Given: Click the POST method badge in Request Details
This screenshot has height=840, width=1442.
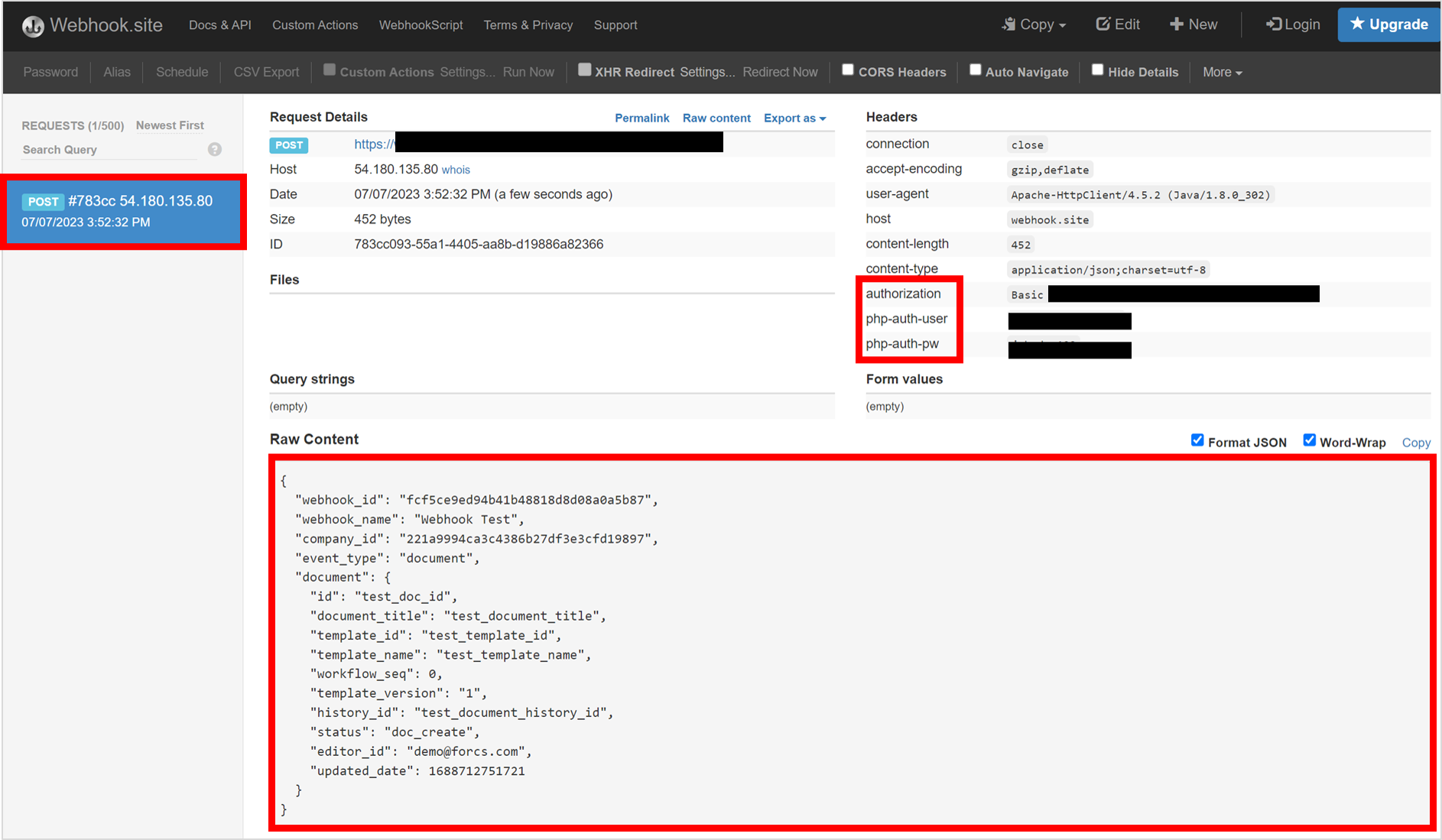Looking at the screenshot, I should [289, 145].
